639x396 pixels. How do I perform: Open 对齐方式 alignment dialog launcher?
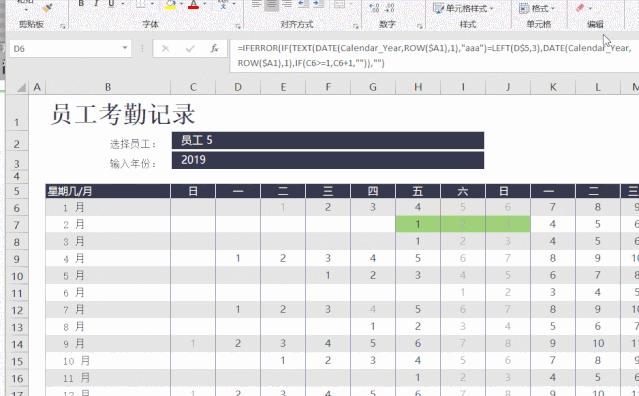356,26
